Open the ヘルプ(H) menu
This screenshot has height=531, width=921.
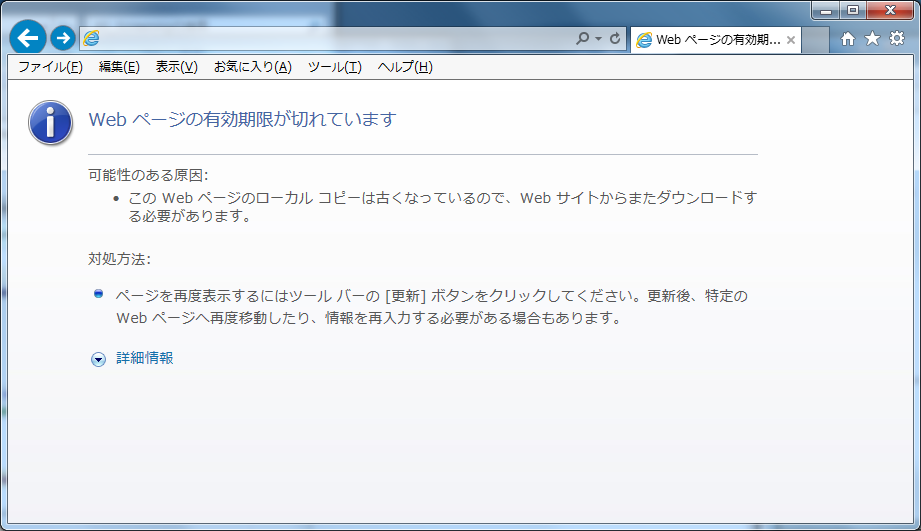pyautogui.click(x=405, y=67)
